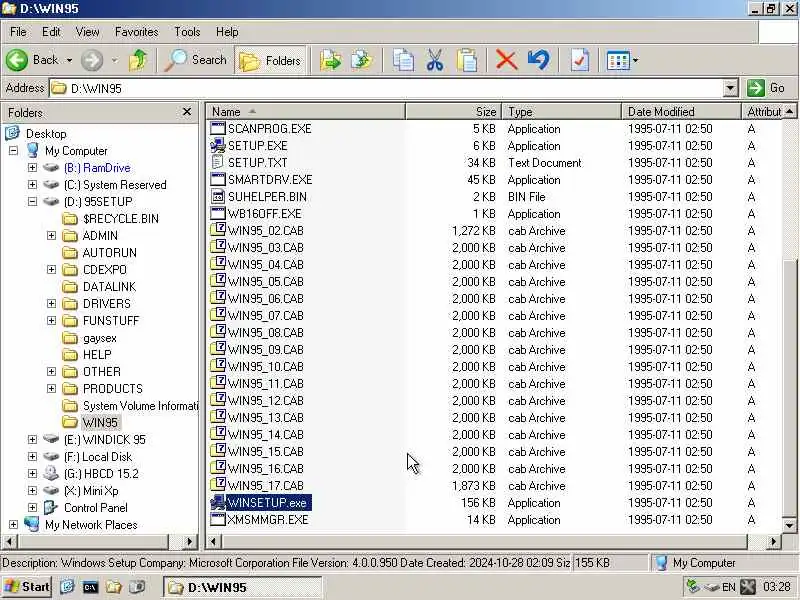Open the Favorites menu

click(x=136, y=32)
